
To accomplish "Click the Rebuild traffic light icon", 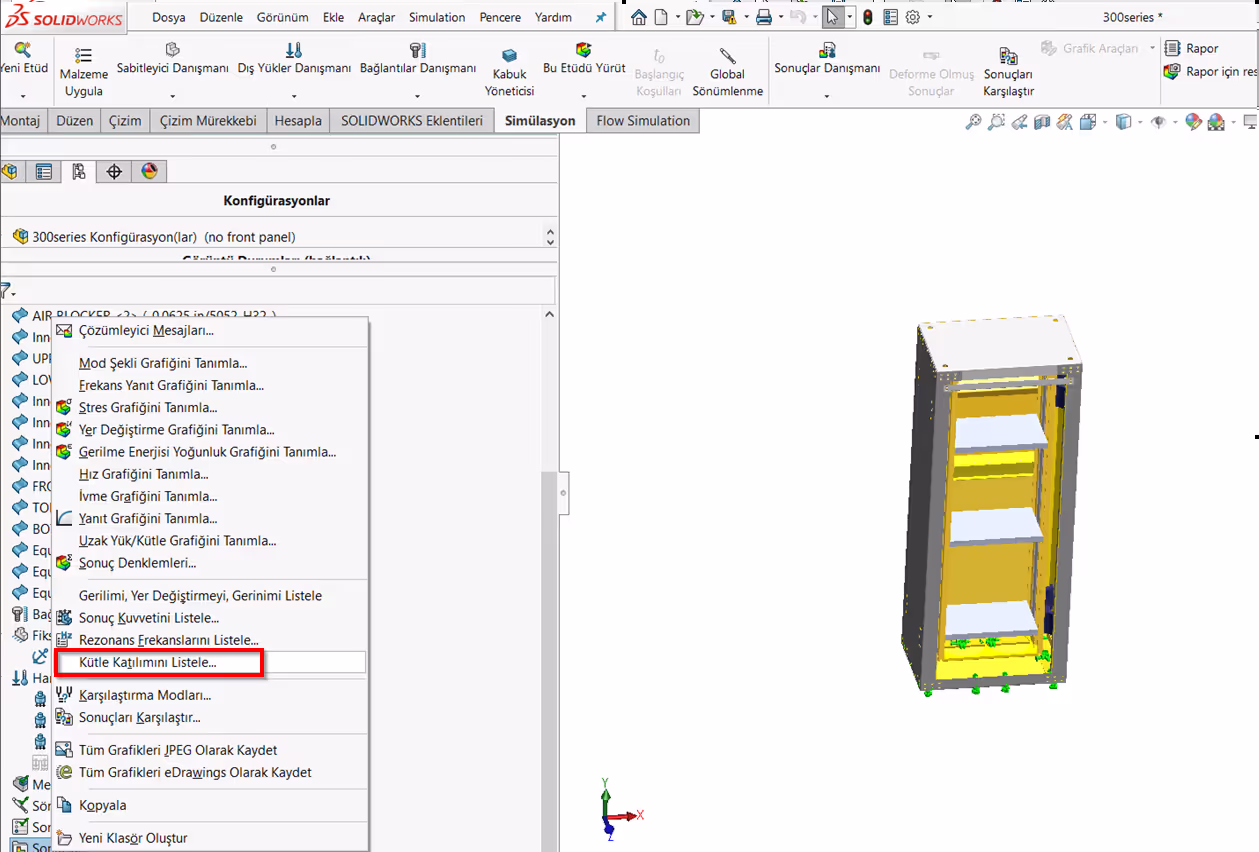I will 867,17.
